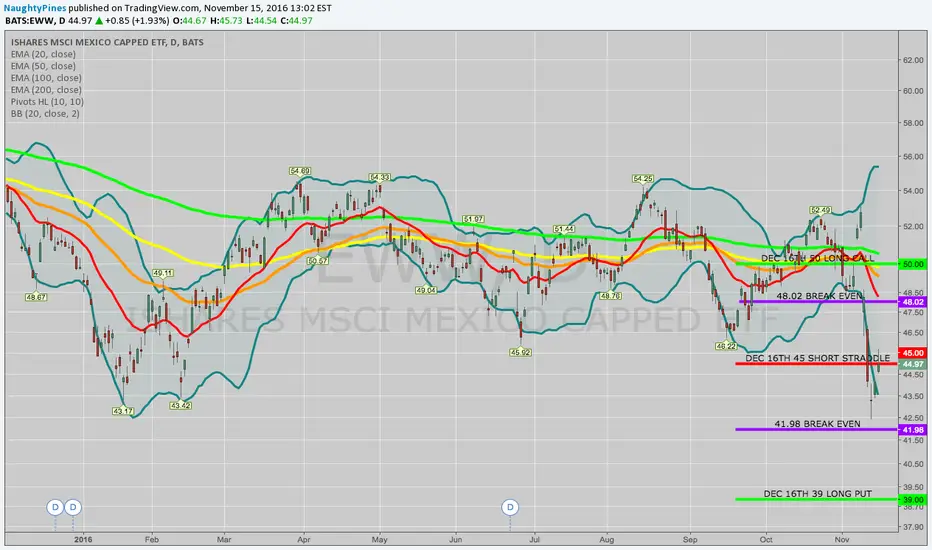Select the EMA (200, close) indicator legend
932x550 pixels.
46,90
